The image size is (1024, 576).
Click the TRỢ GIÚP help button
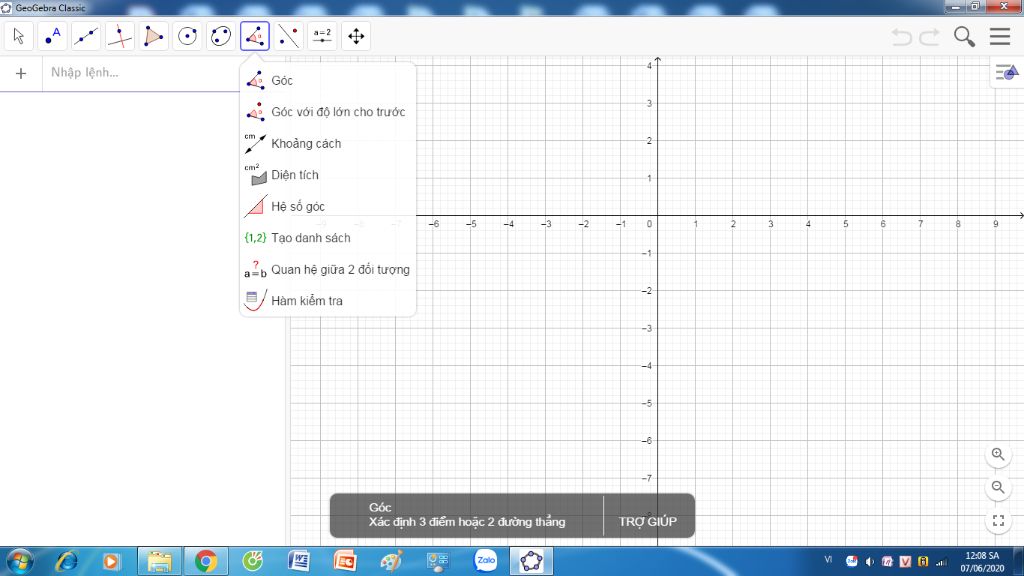648,521
